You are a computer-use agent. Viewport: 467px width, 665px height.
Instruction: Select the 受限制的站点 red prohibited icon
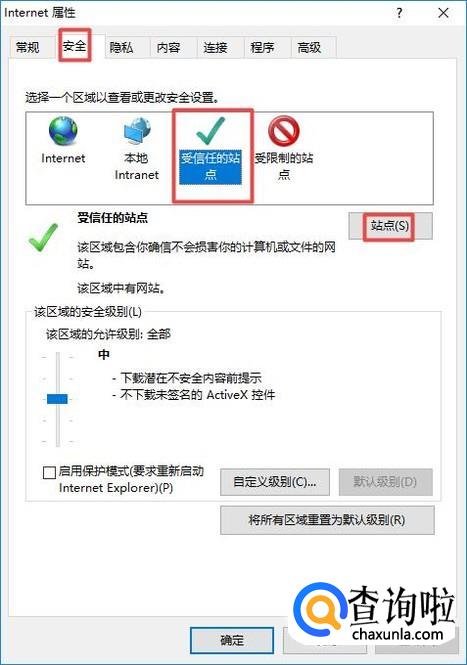[284, 131]
